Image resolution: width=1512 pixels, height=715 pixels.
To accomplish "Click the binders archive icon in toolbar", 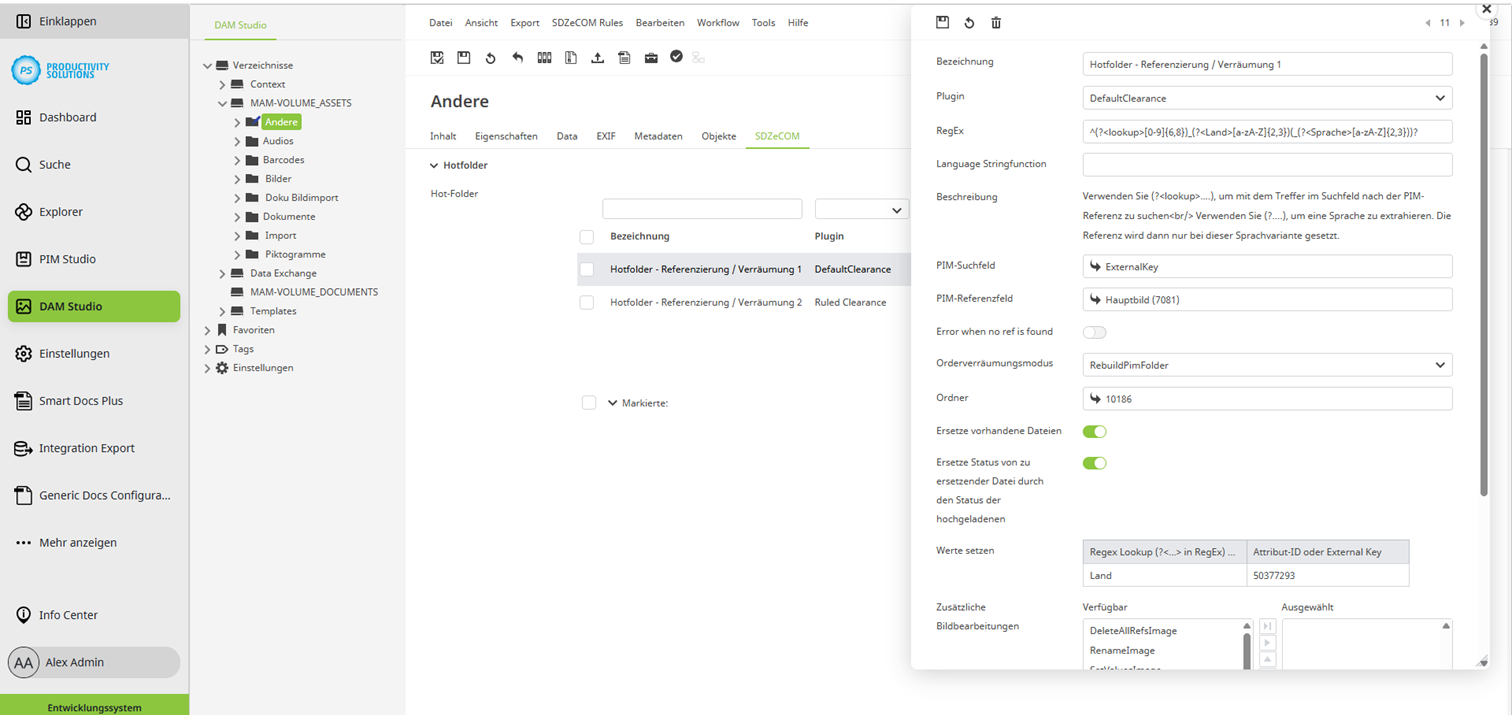I will coord(544,58).
